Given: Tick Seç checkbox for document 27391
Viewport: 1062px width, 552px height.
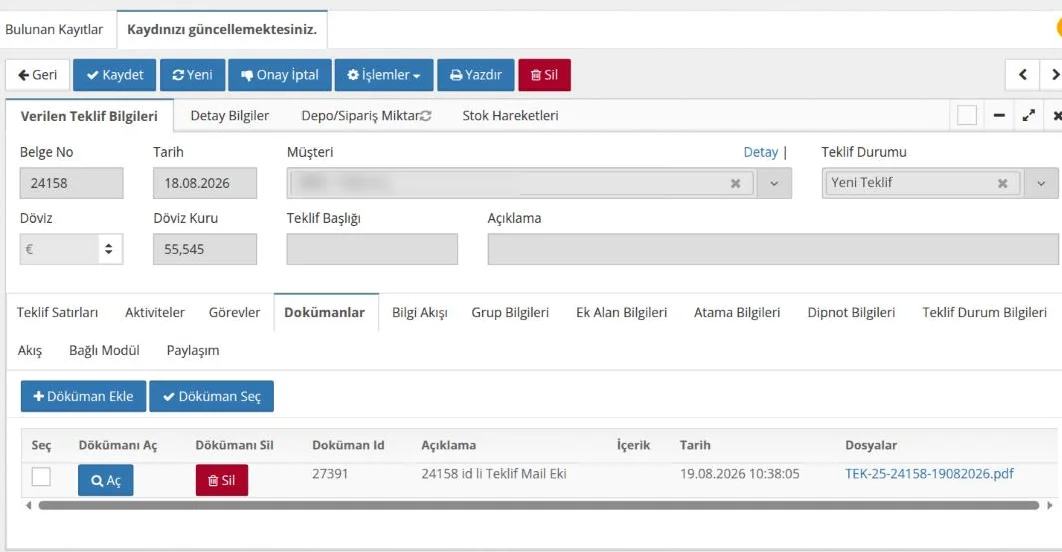Looking at the screenshot, I should (41, 477).
